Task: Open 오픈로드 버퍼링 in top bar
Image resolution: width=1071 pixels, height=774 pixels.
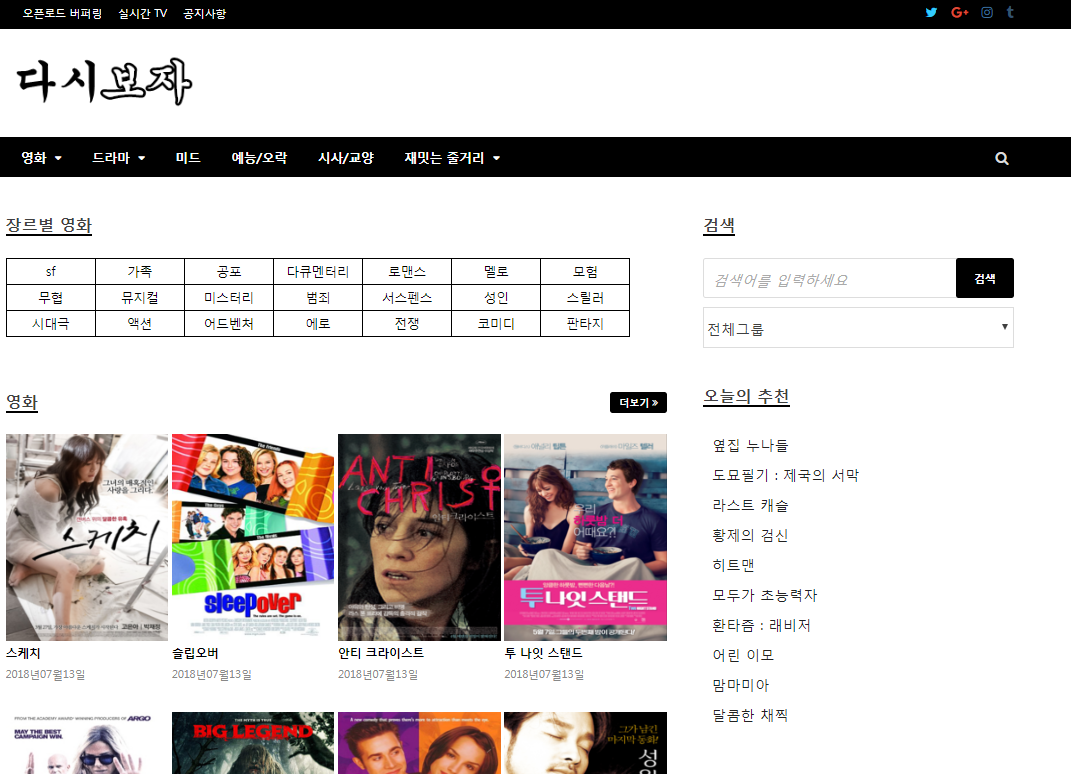Action: 62,14
